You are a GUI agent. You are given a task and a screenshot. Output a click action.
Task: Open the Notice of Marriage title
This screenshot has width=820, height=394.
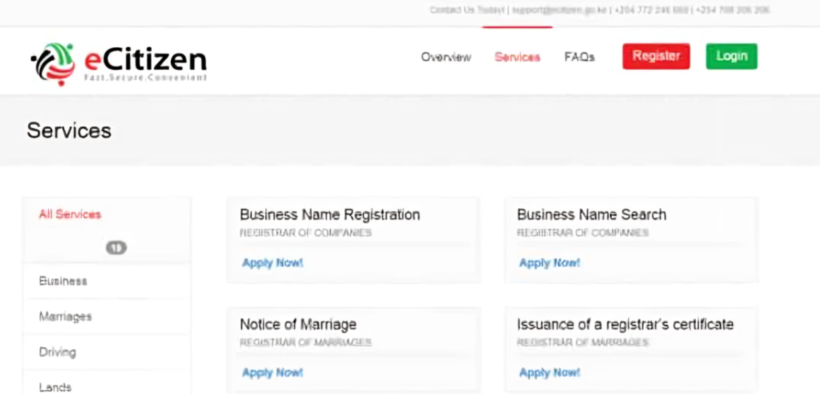click(x=298, y=324)
